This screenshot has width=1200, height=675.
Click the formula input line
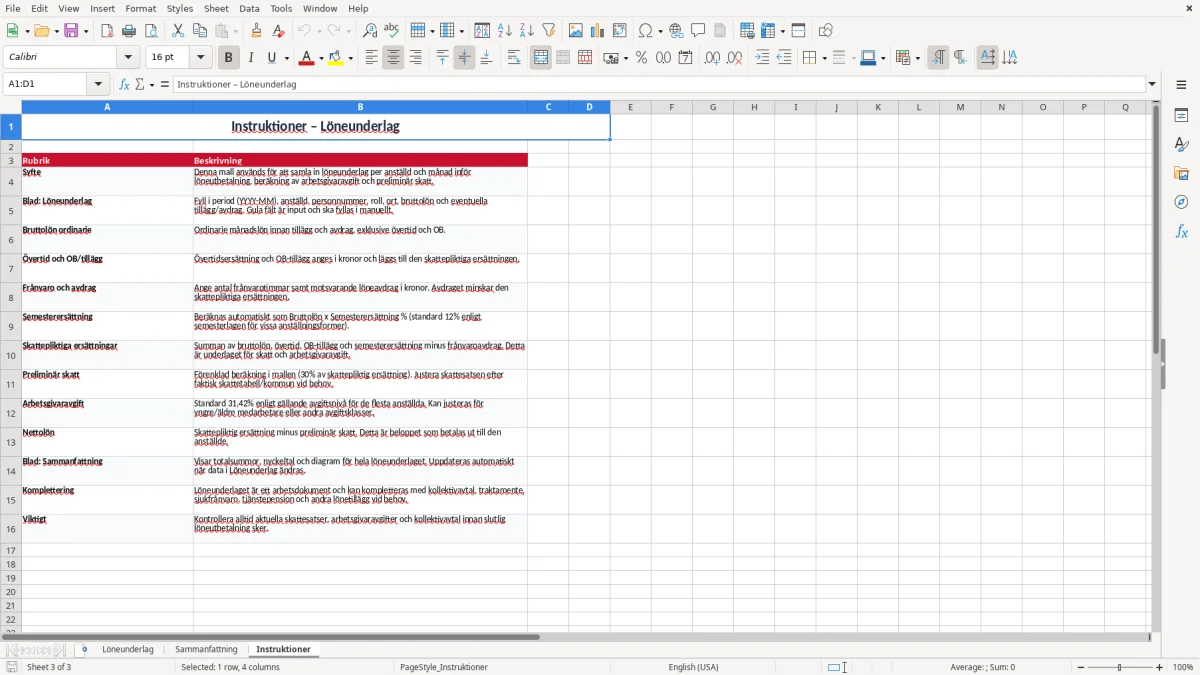tap(659, 84)
